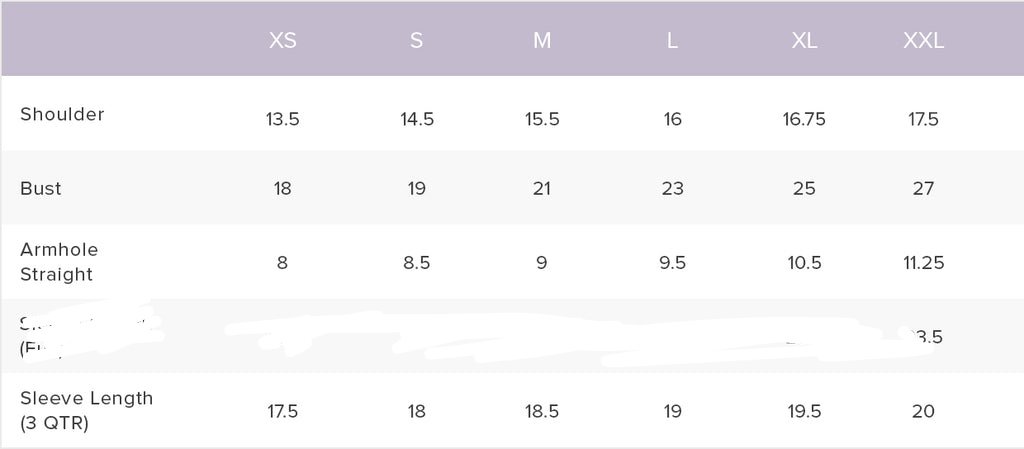This screenshot has width=1024, height=449.
Task: Select the Bust row label
Action: 41,188
